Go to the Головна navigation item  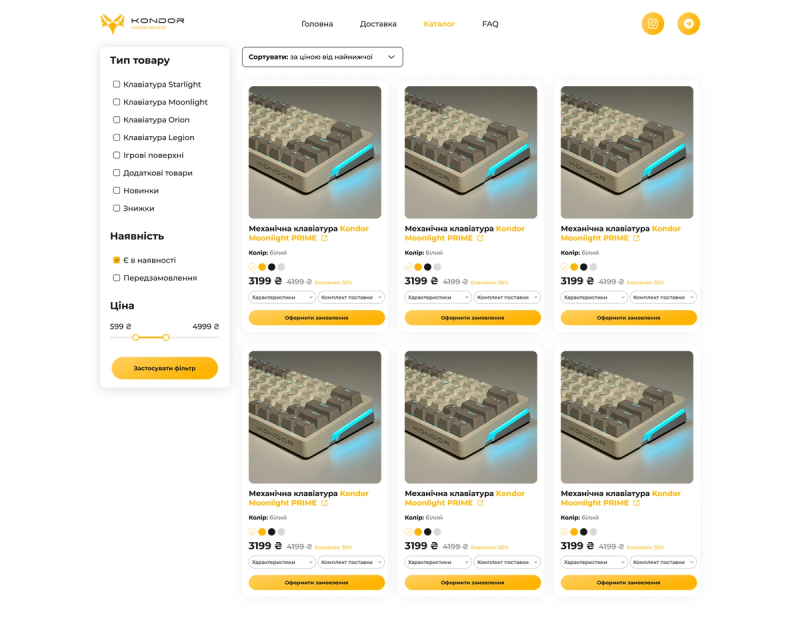[317, 24]
